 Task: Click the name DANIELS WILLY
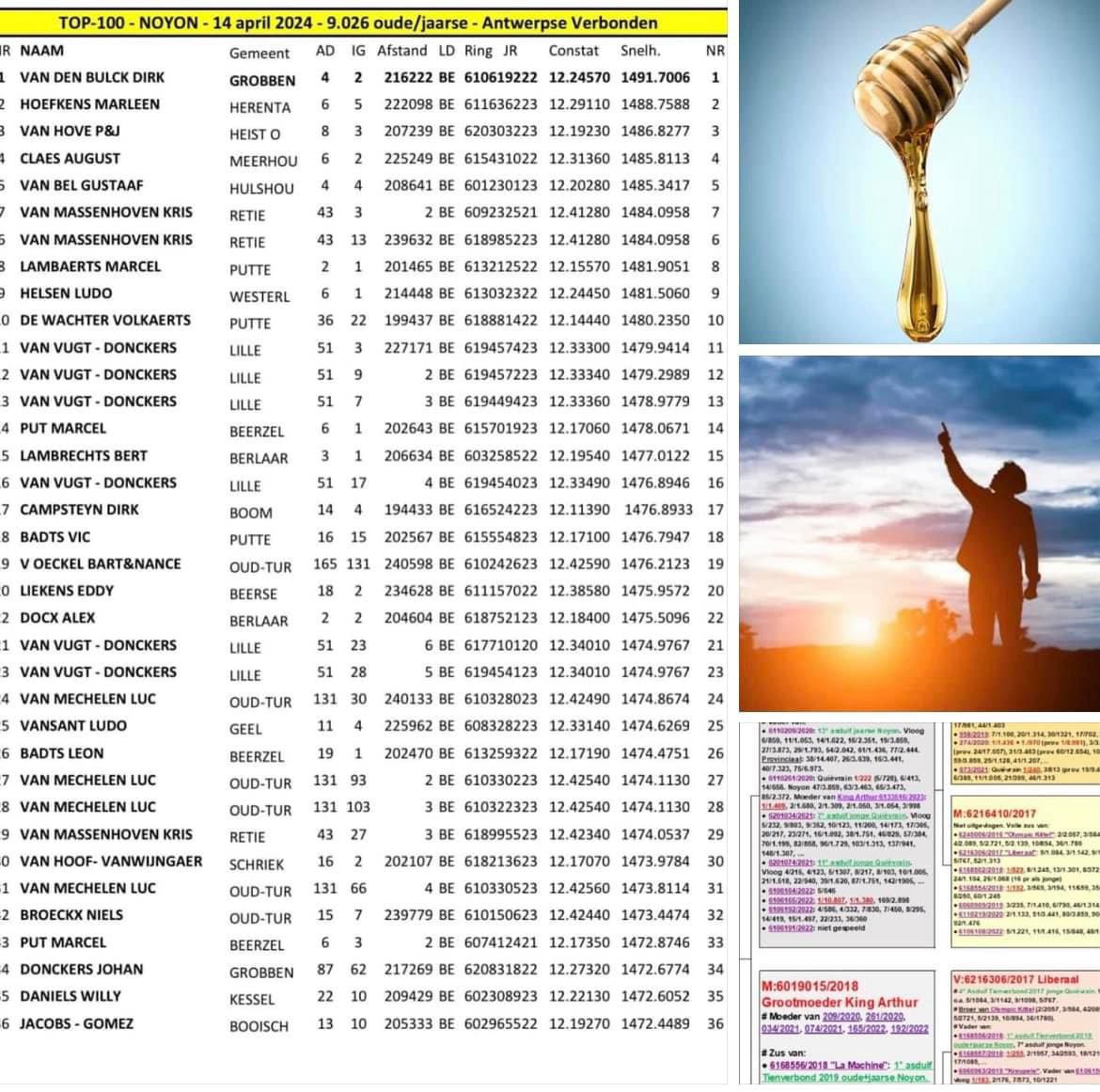pos(71,996)
